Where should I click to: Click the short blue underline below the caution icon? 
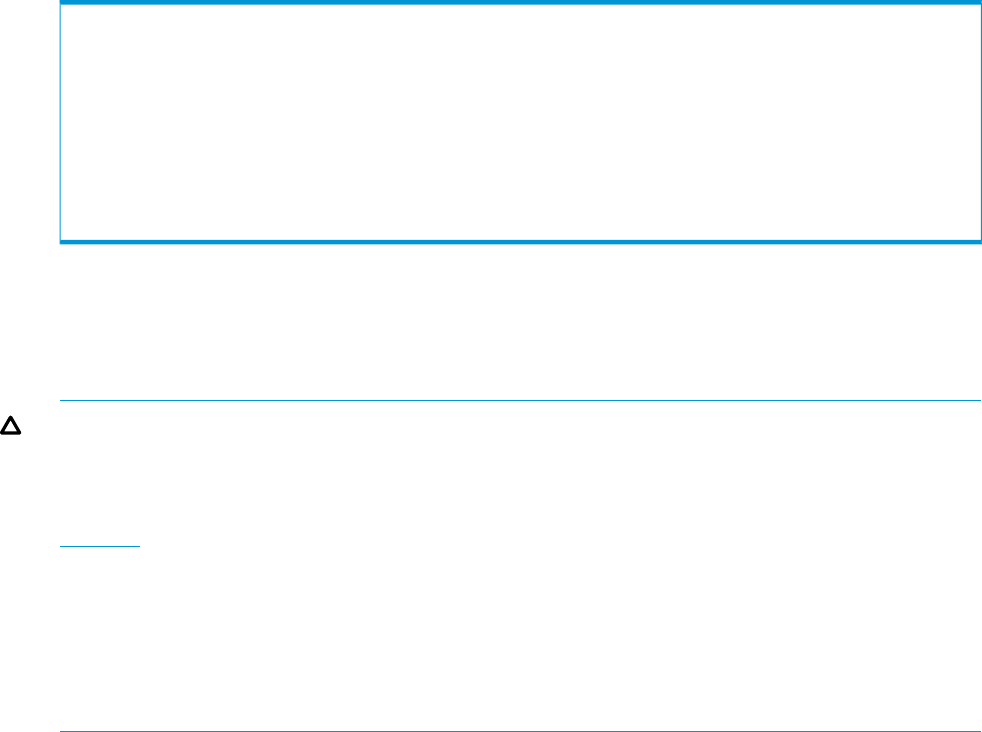coord(100,547)
